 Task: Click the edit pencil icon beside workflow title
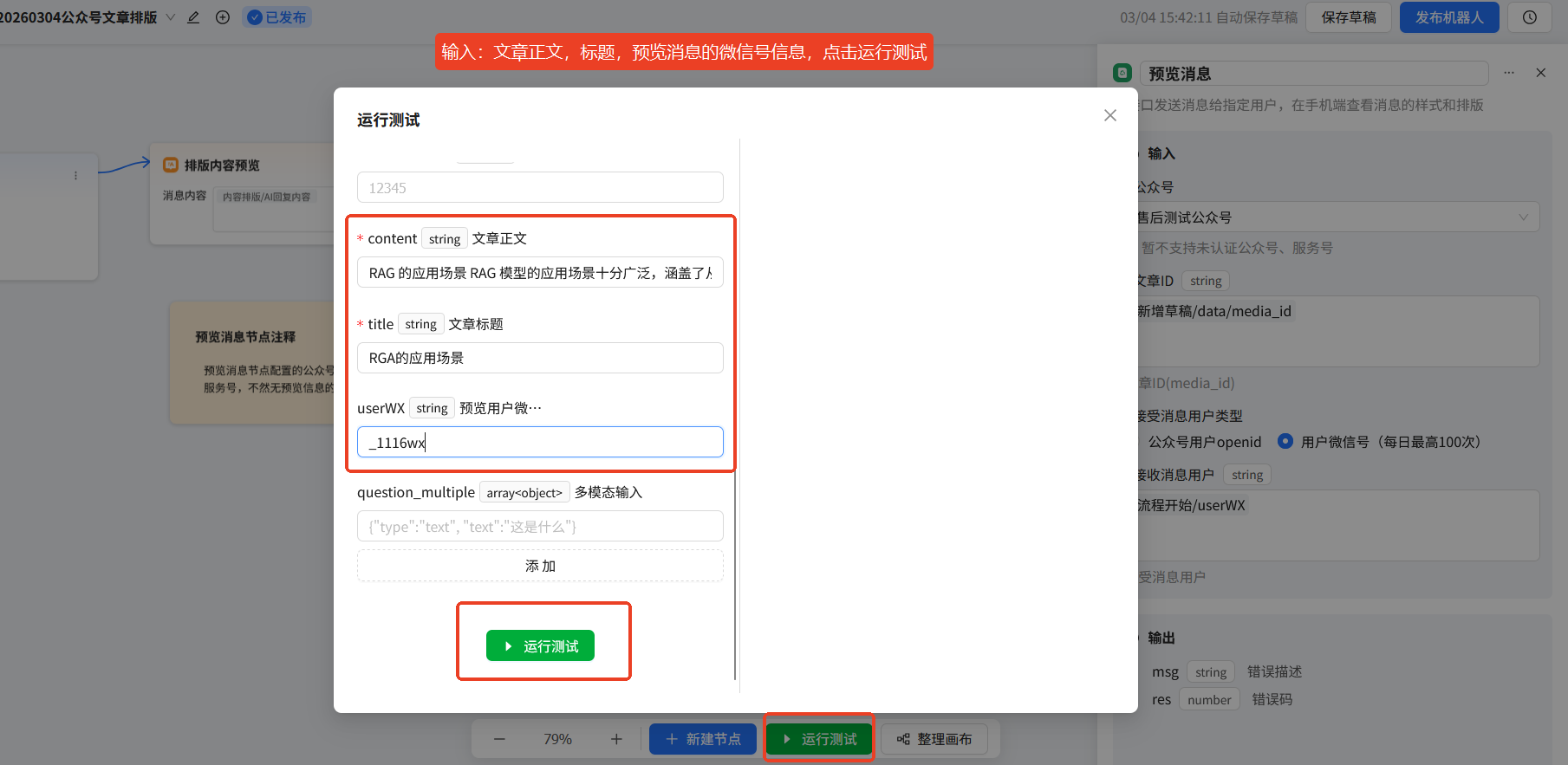tap(193, 17)
